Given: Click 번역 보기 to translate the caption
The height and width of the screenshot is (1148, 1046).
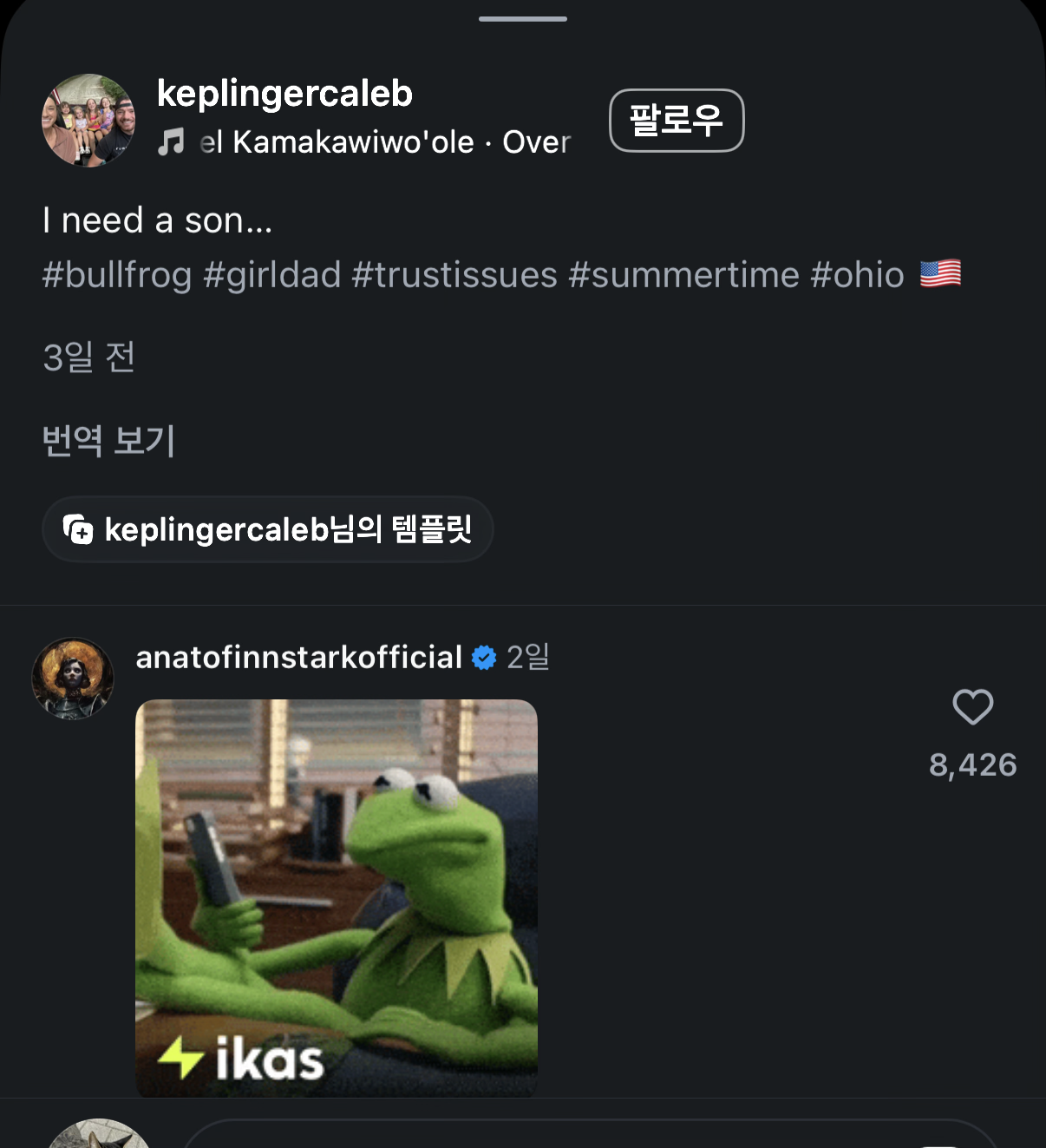Looking at the screenshot, I should pyautogui.click(x=109, y=440).
